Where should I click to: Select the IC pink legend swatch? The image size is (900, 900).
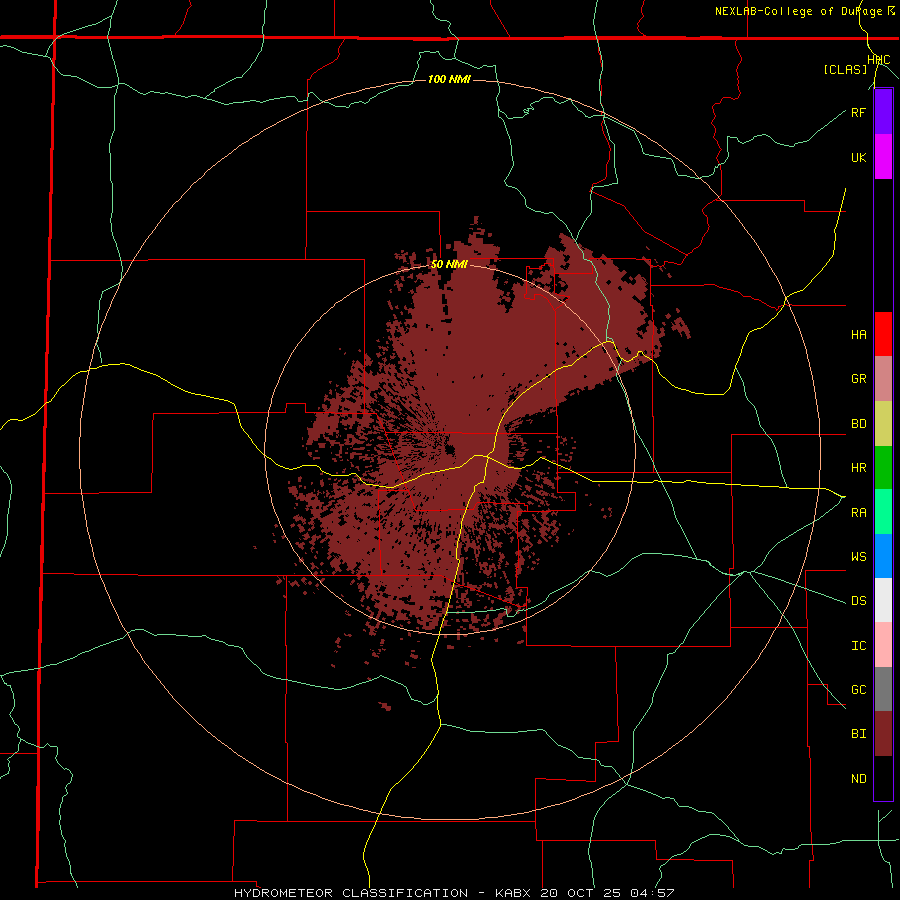[883, 645]
